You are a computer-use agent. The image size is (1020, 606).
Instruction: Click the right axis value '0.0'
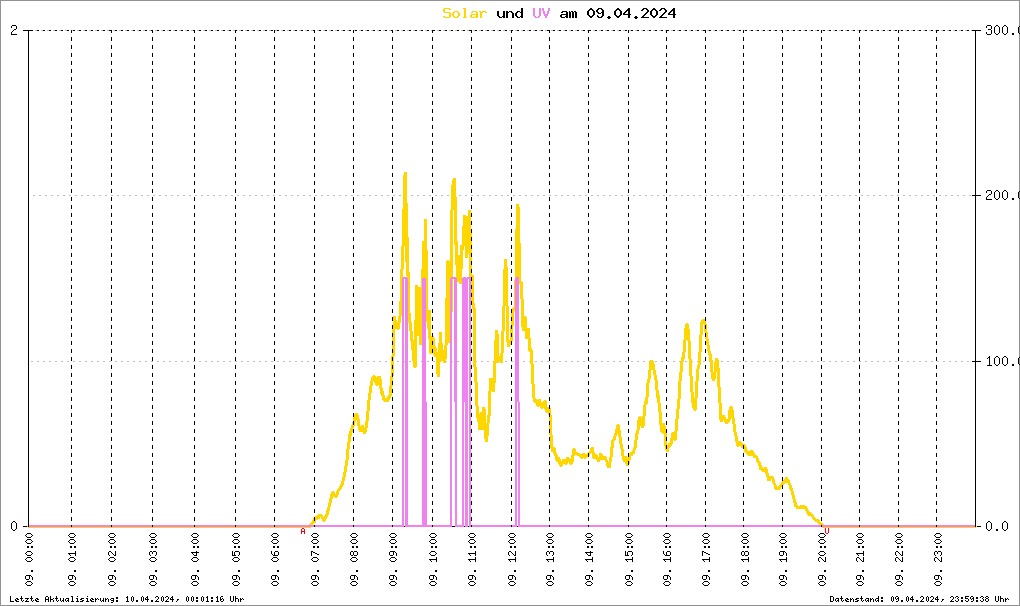997,526
